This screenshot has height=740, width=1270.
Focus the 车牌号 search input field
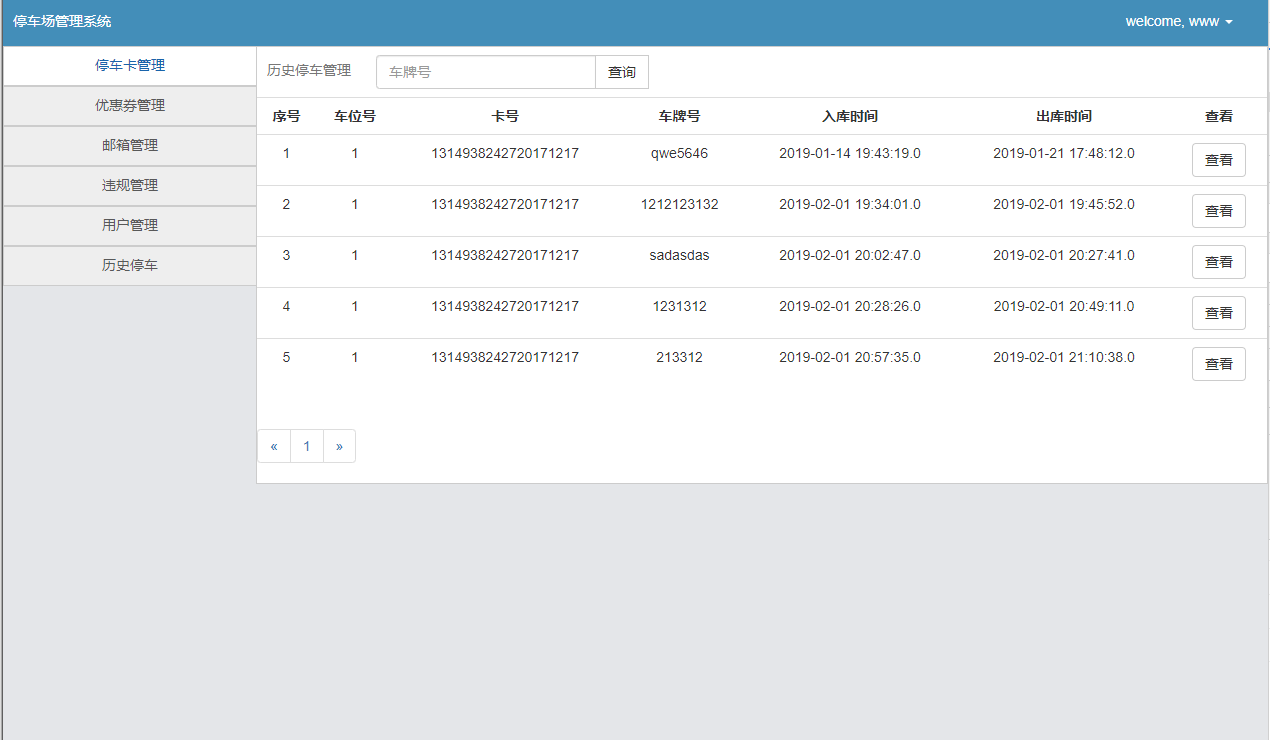coord(486,72)
